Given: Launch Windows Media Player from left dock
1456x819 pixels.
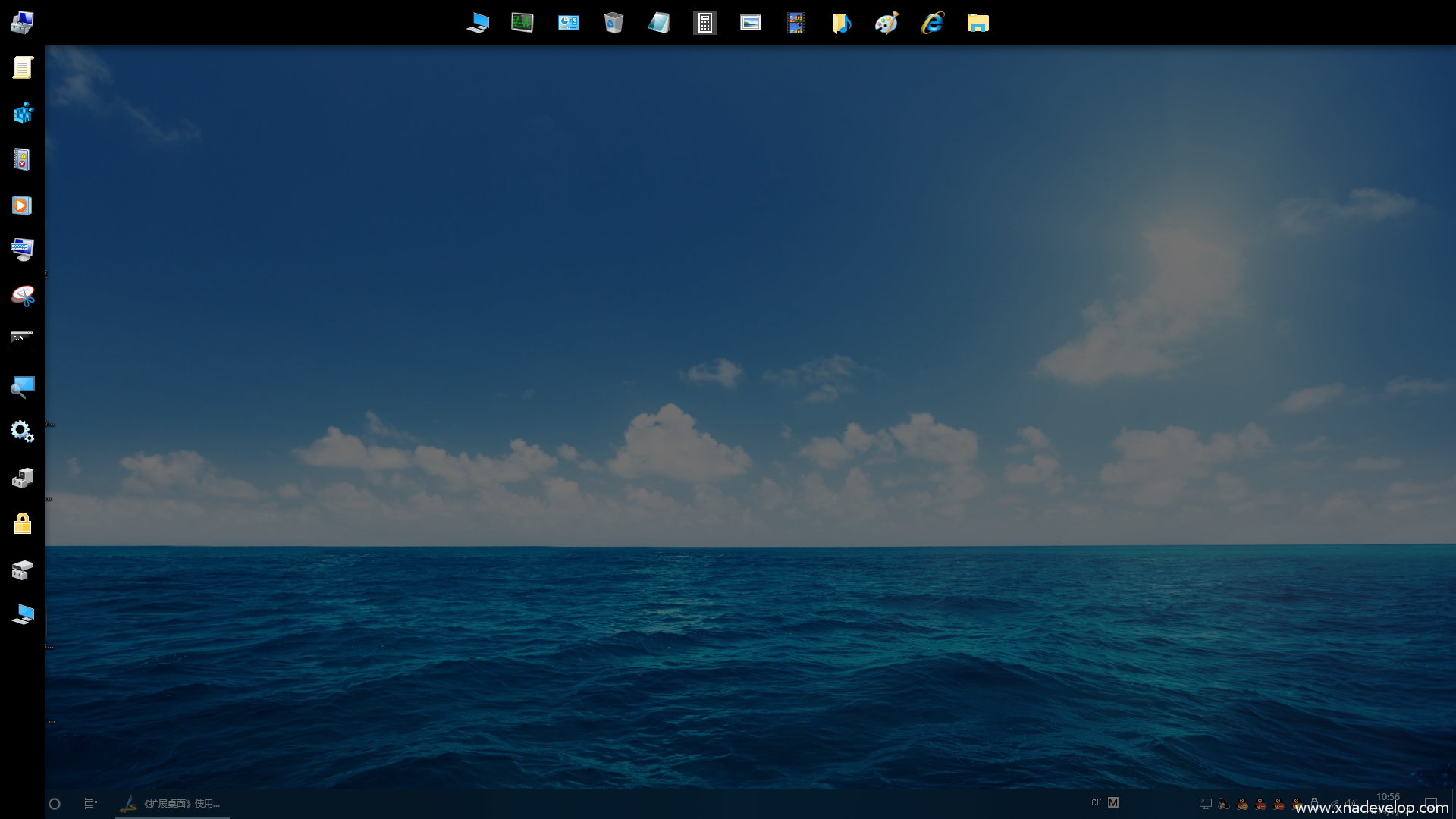Looking at the screenshot, I should coord(22,206).
